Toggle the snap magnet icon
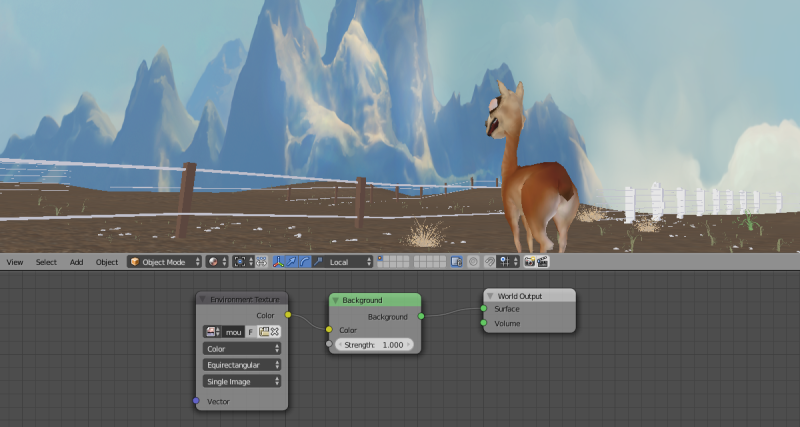 (x=489, y=262)
